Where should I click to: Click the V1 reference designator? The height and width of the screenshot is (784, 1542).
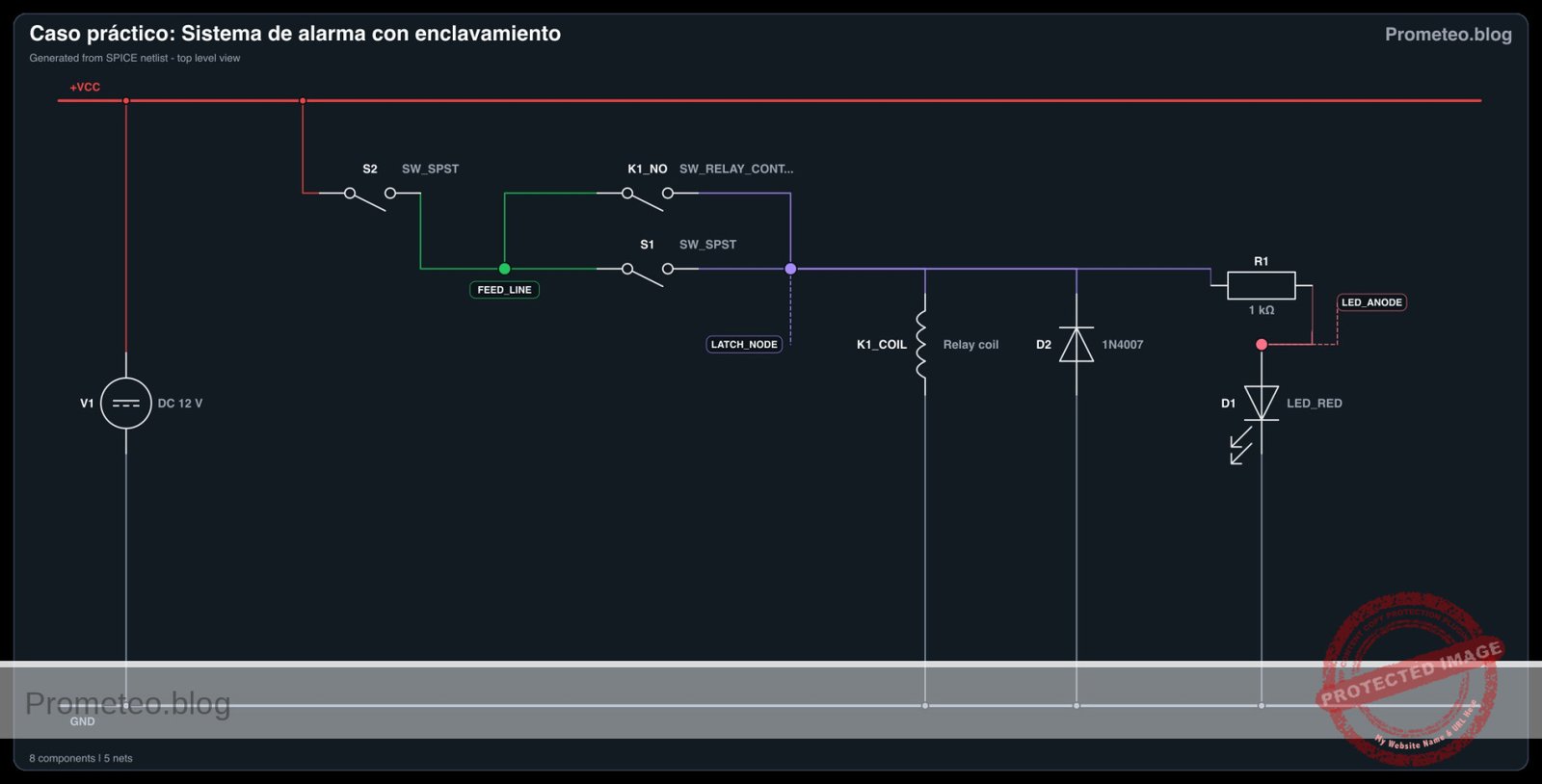(x=87, y=404)
